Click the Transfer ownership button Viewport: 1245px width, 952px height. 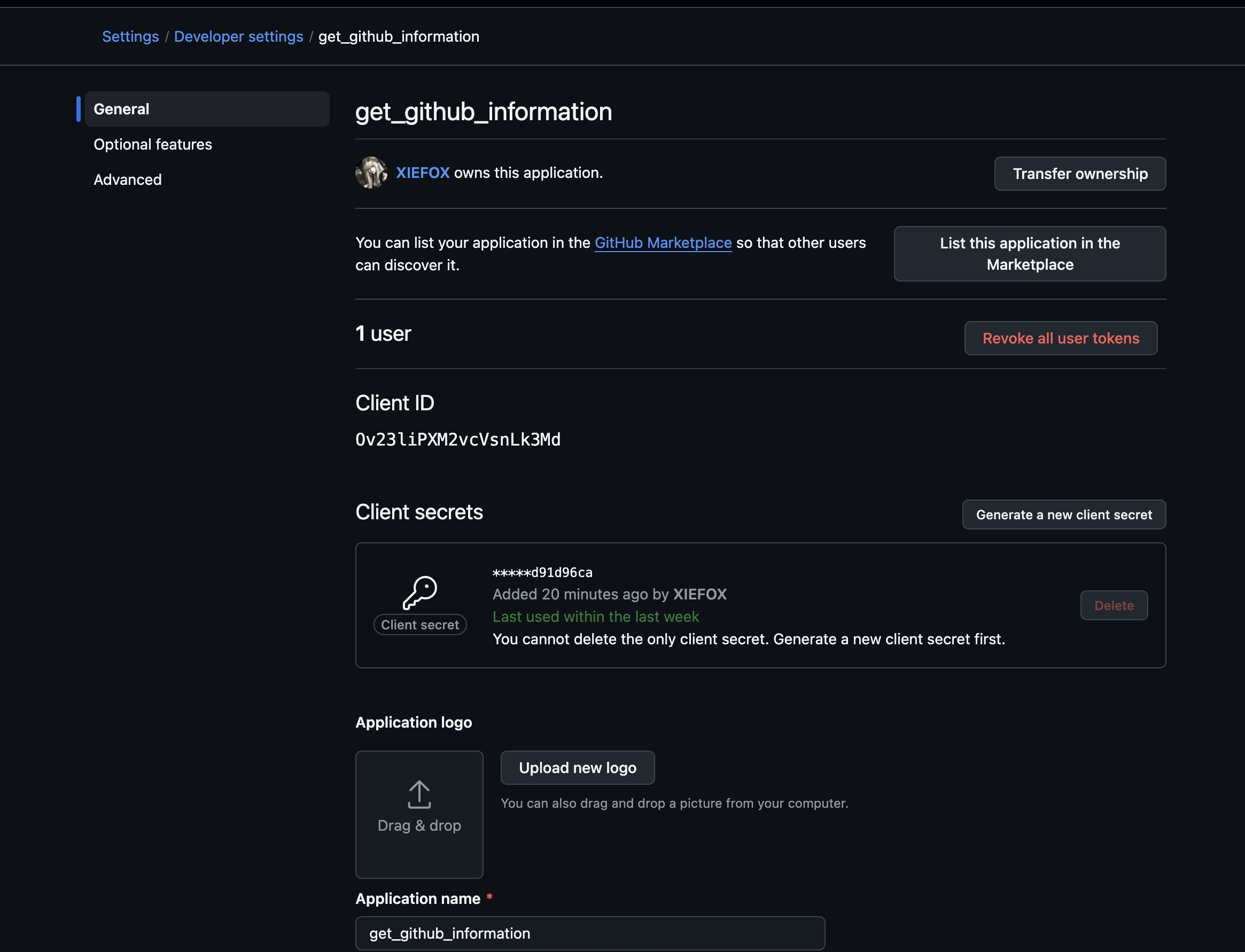point(1080,174)
